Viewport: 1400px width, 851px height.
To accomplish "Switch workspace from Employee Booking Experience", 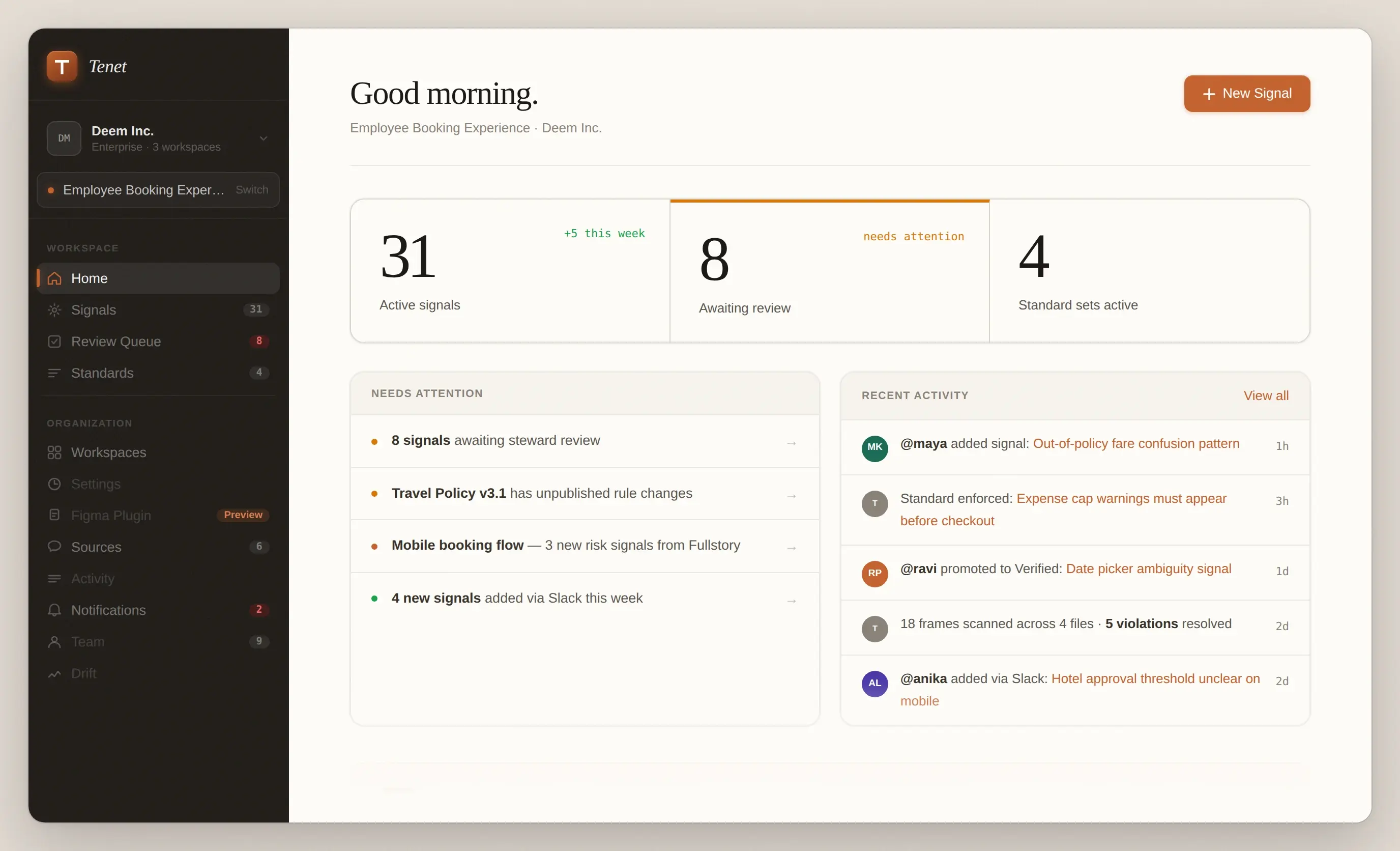I will click(252, 190).
